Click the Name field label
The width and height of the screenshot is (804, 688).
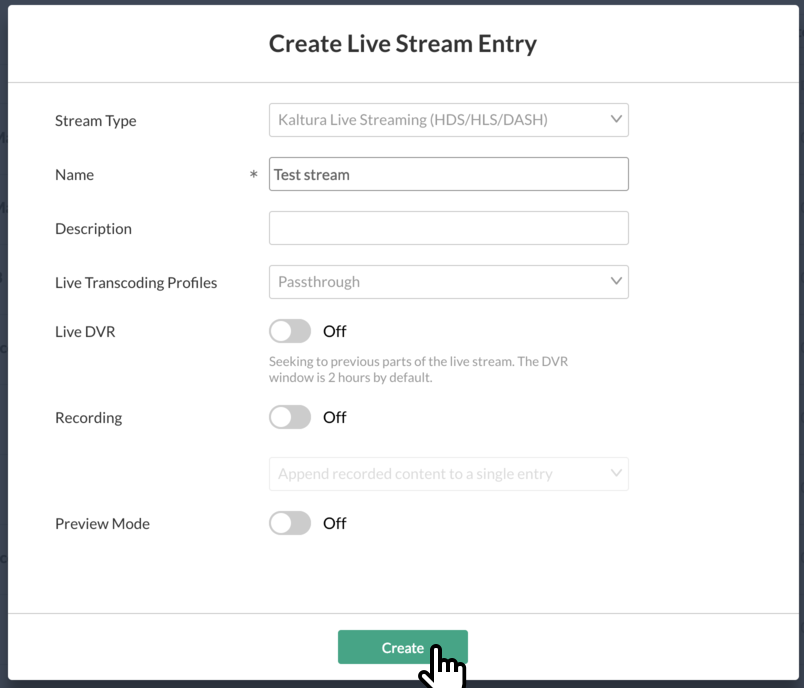74,175
